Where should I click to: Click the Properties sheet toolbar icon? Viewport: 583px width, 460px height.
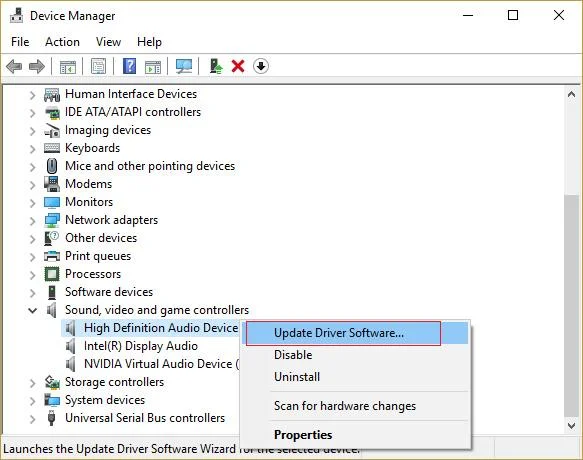(x=98, y=67)
